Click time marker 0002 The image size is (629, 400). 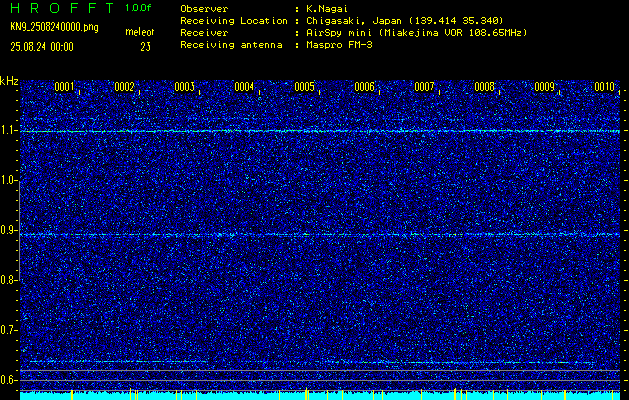pos(124,87)
